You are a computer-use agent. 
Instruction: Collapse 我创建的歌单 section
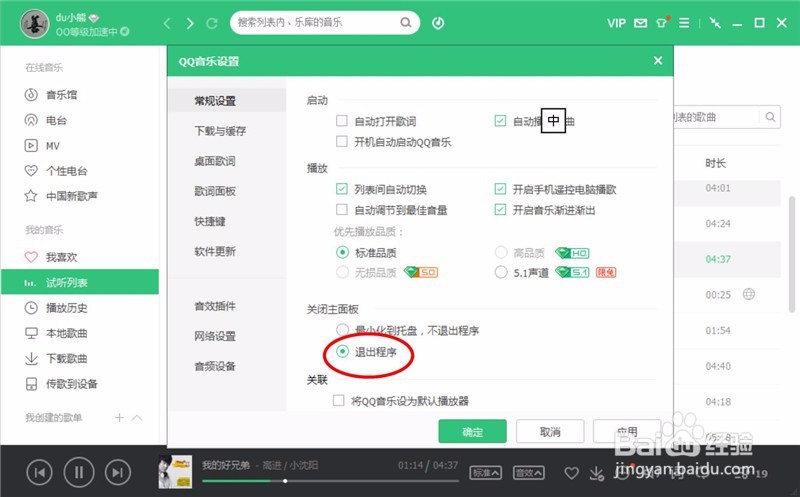[x=137, y=418]
